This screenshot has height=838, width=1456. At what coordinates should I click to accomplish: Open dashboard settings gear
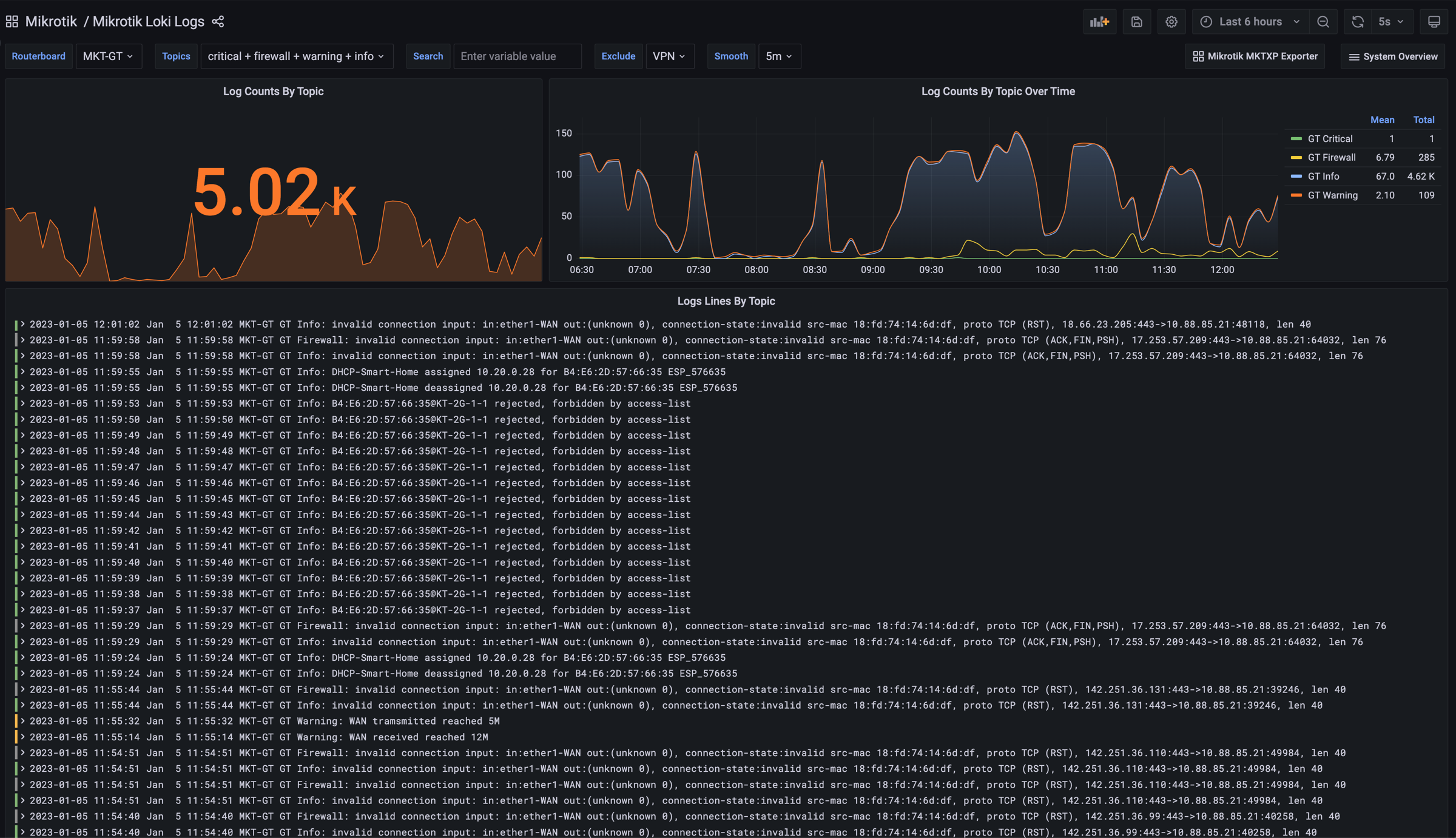click(x=1171, y=22)
